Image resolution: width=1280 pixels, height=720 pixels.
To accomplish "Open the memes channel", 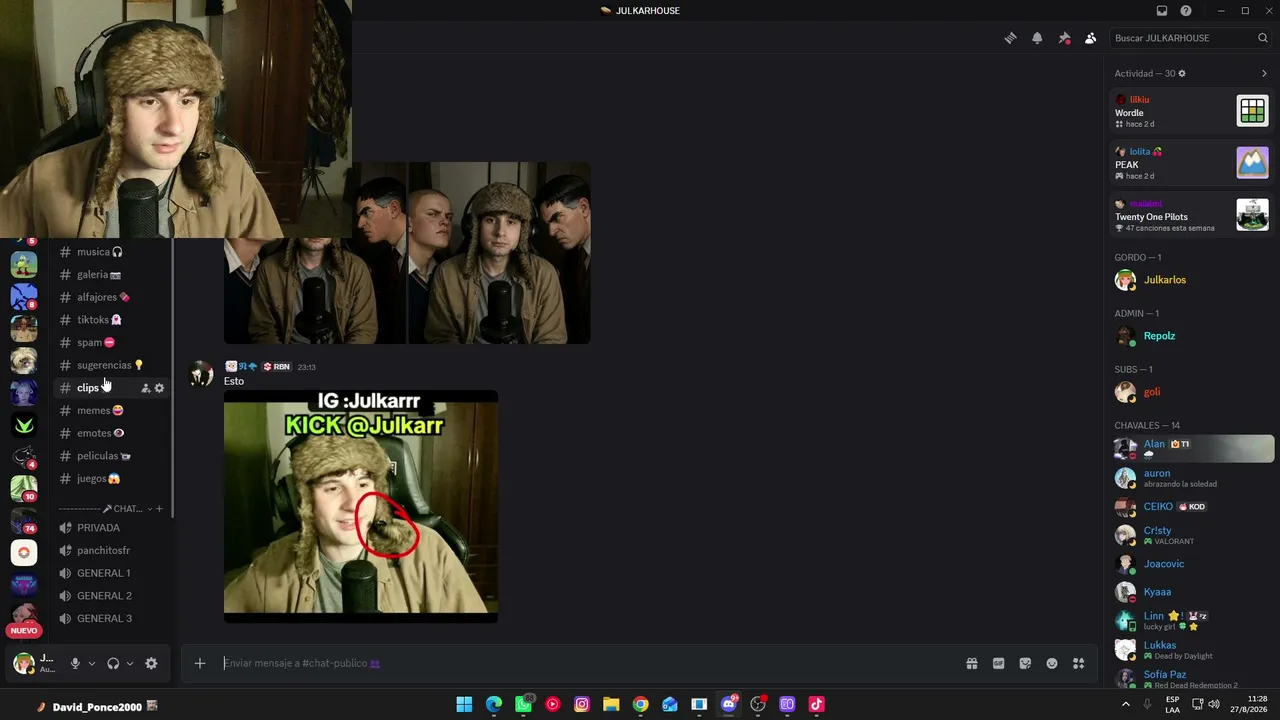I will pyautogui.click(x=111, y=411).
